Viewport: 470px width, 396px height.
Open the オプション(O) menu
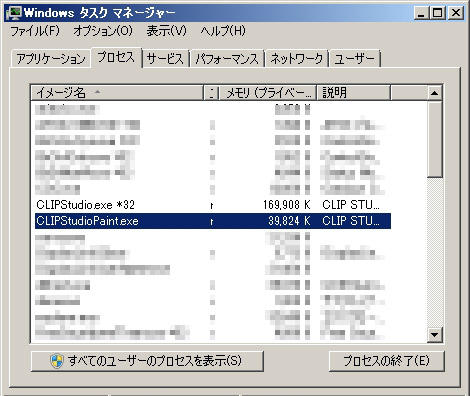click(103, 31)
